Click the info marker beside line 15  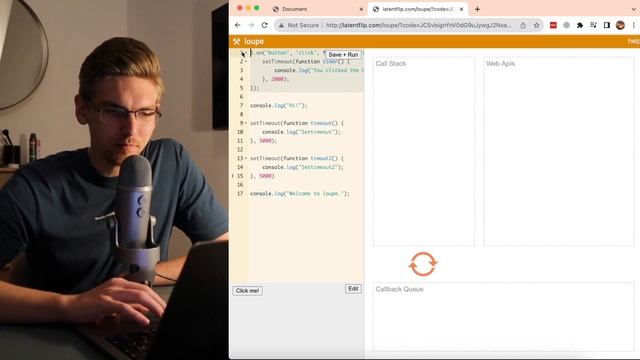pos(233,176)
